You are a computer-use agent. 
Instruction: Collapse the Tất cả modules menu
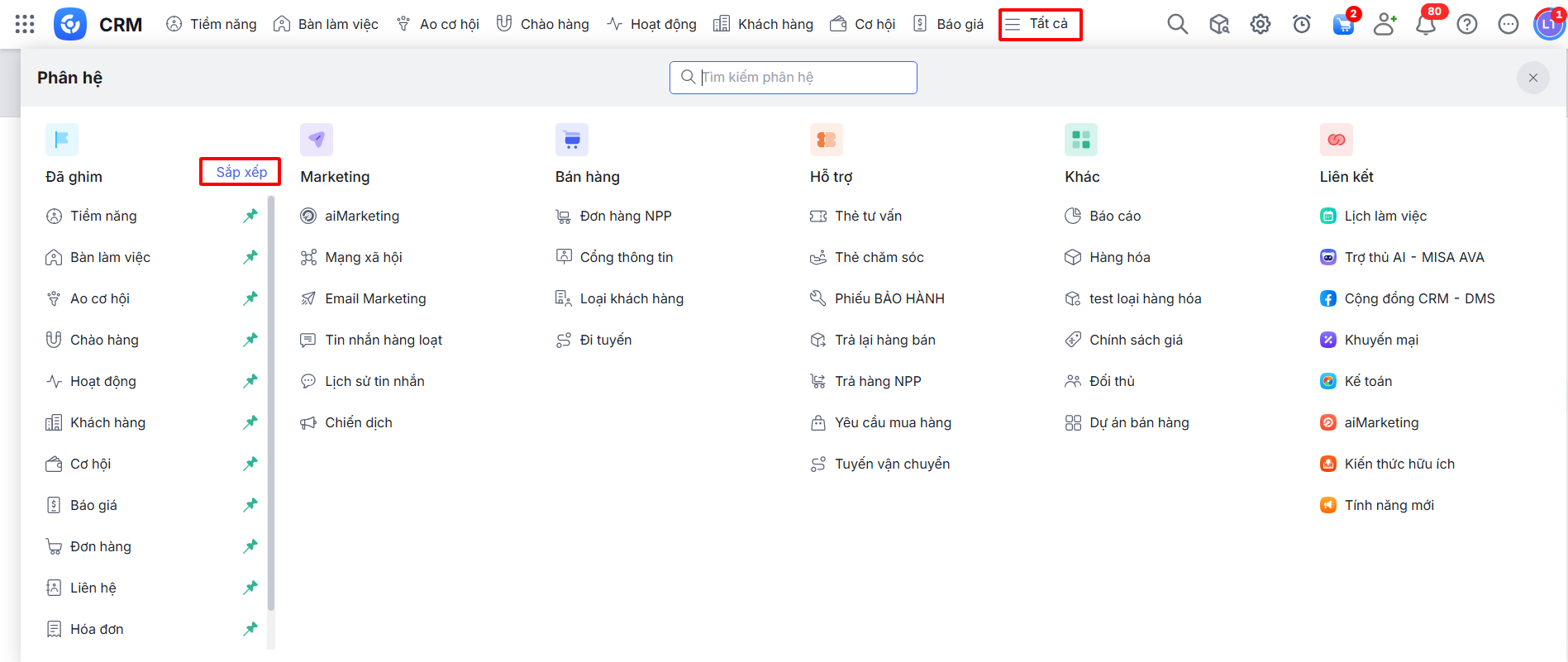coord(1039,24)
